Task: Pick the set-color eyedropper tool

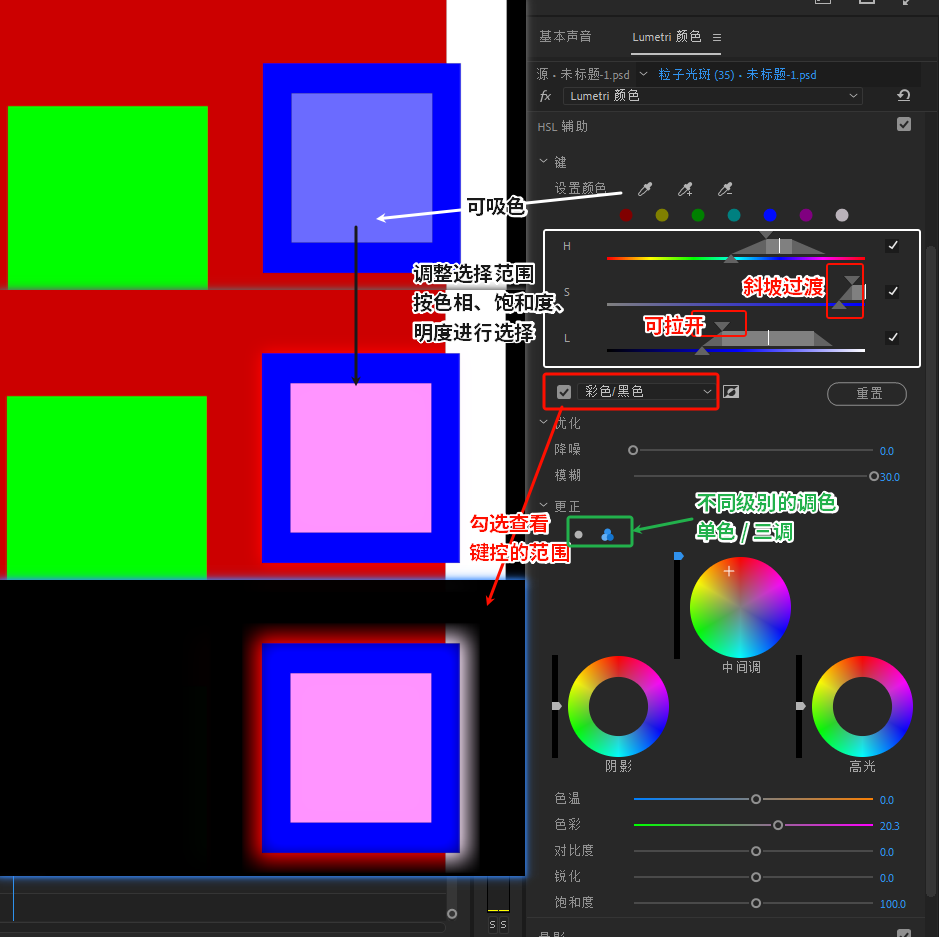Action: click(x=645, y=189)
